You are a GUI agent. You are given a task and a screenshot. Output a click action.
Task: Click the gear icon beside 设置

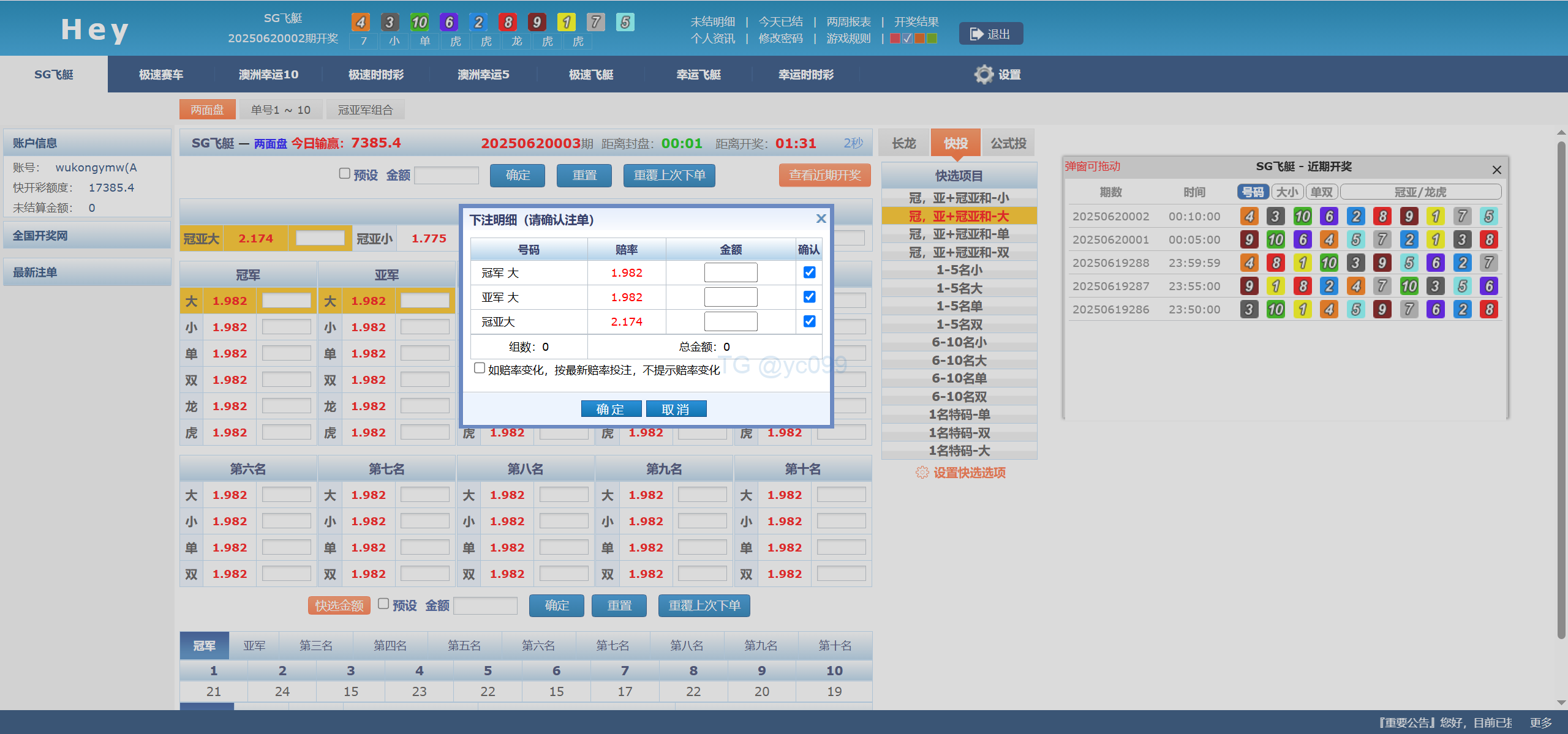tap(984, 75)
